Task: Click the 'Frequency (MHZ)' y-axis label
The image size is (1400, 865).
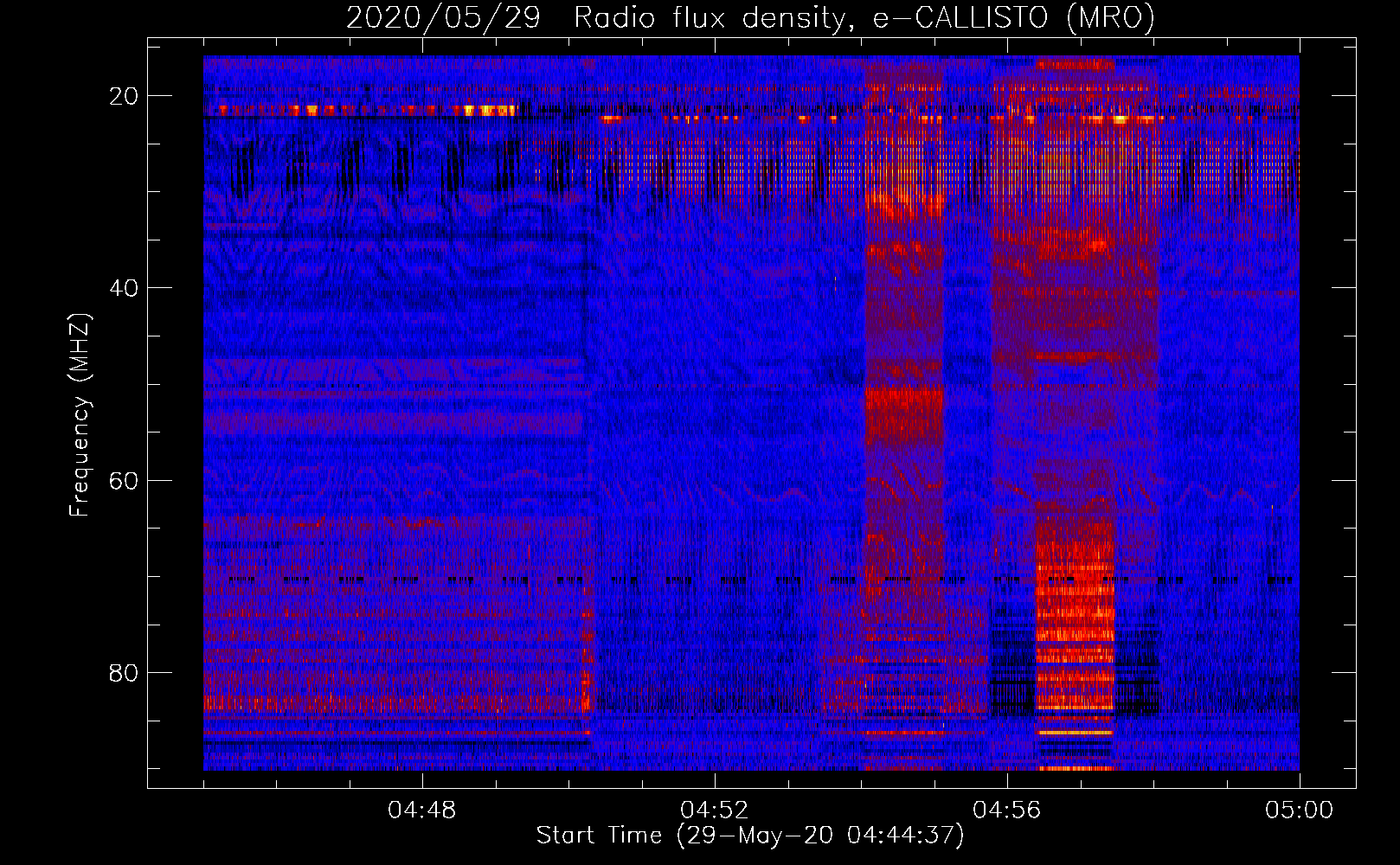Action: click(80, 415)
